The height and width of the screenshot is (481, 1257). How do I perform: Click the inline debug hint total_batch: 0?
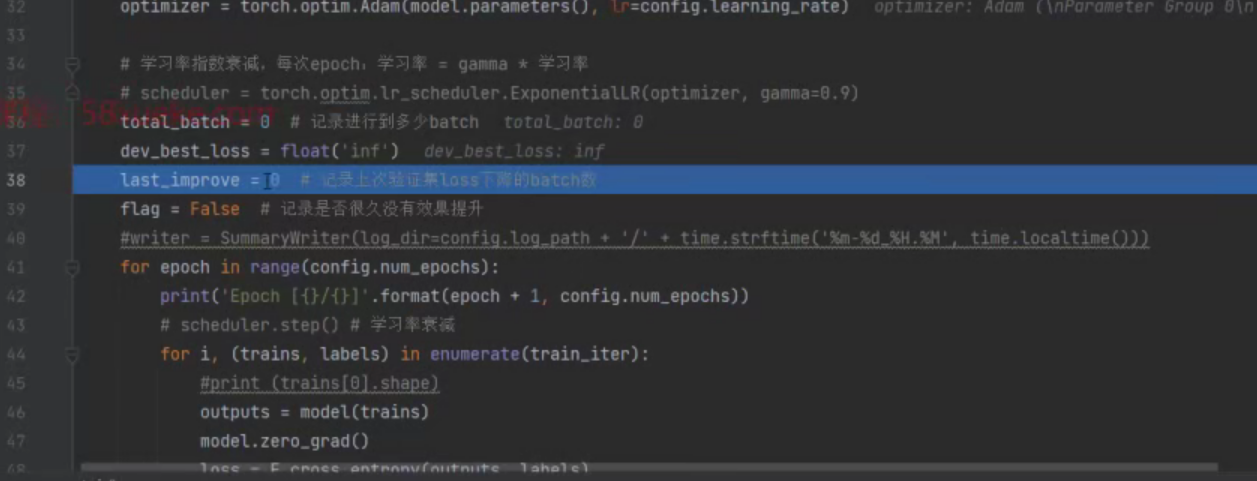point(572,122)
